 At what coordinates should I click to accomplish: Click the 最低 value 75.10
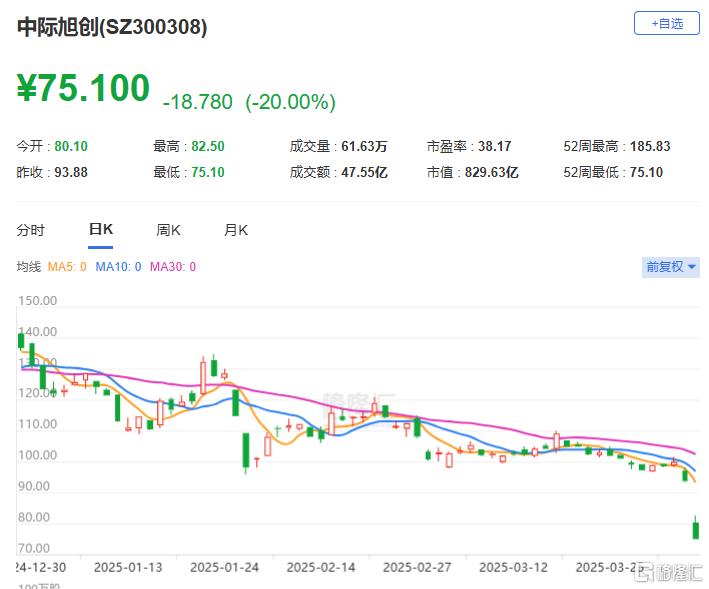click(208, 172)
